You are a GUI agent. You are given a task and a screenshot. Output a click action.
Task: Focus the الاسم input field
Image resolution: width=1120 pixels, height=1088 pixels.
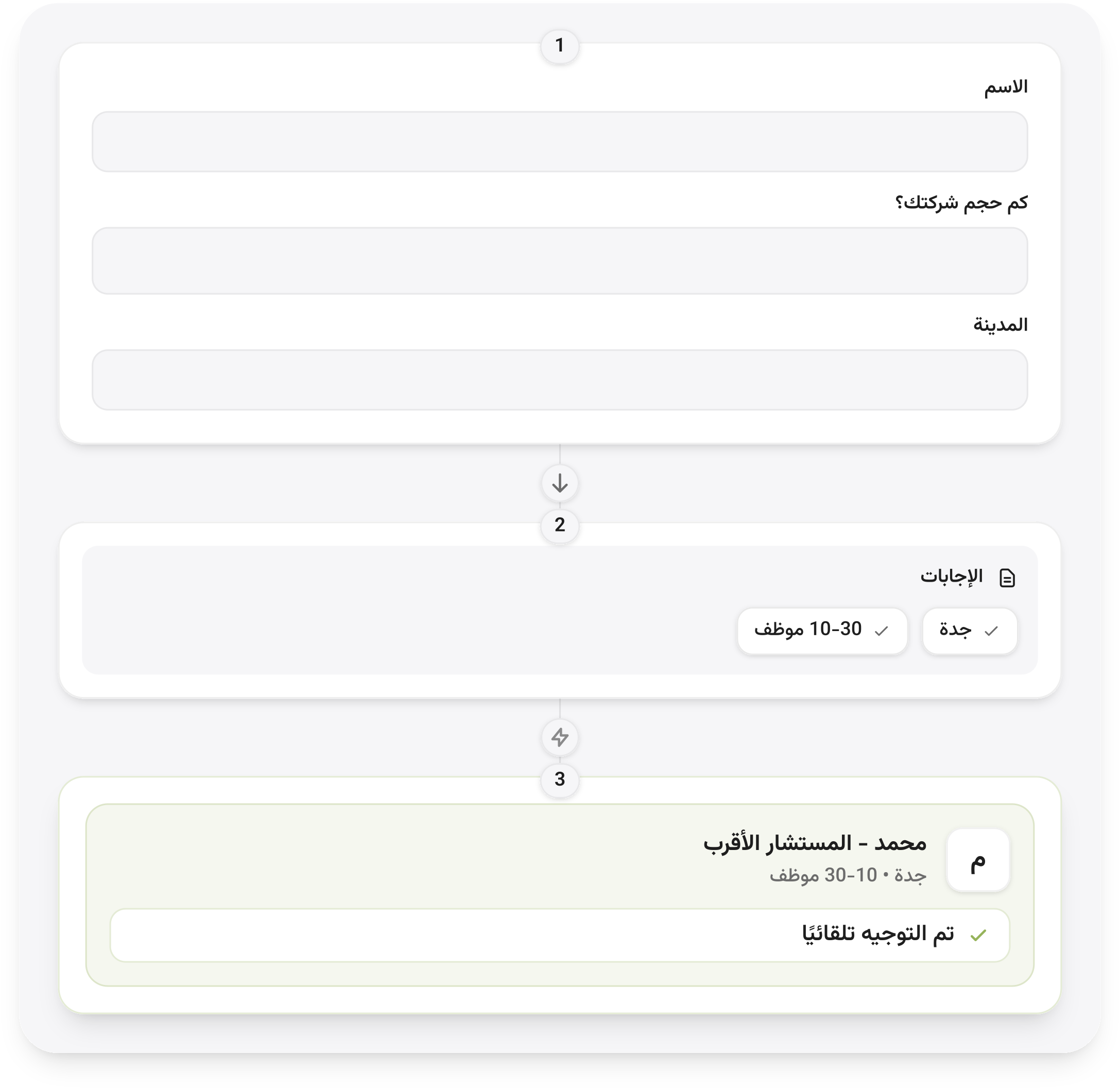[559, 142]
